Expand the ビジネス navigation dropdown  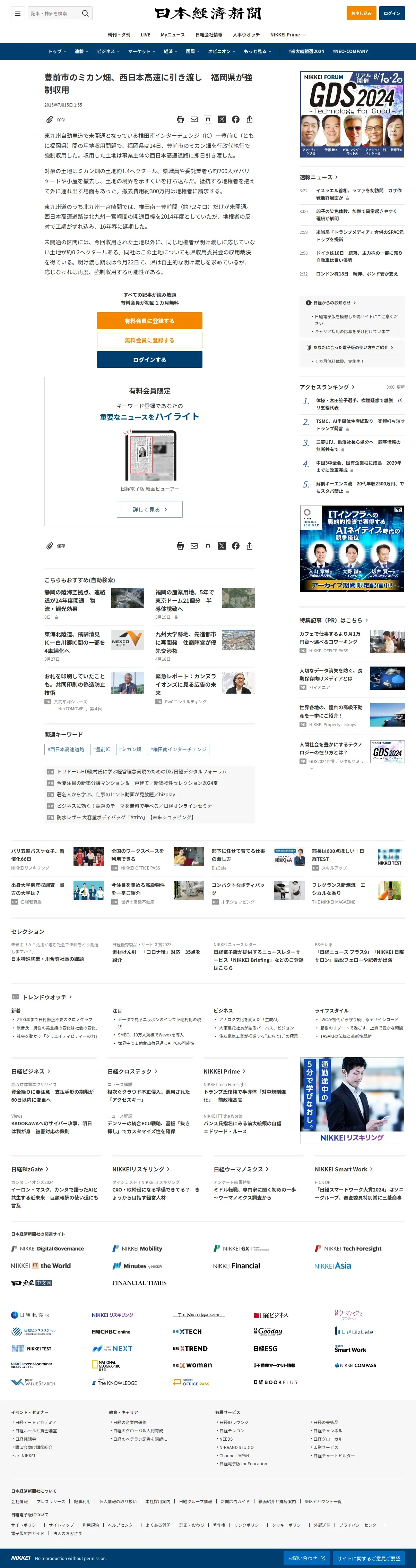pos(108,52)
